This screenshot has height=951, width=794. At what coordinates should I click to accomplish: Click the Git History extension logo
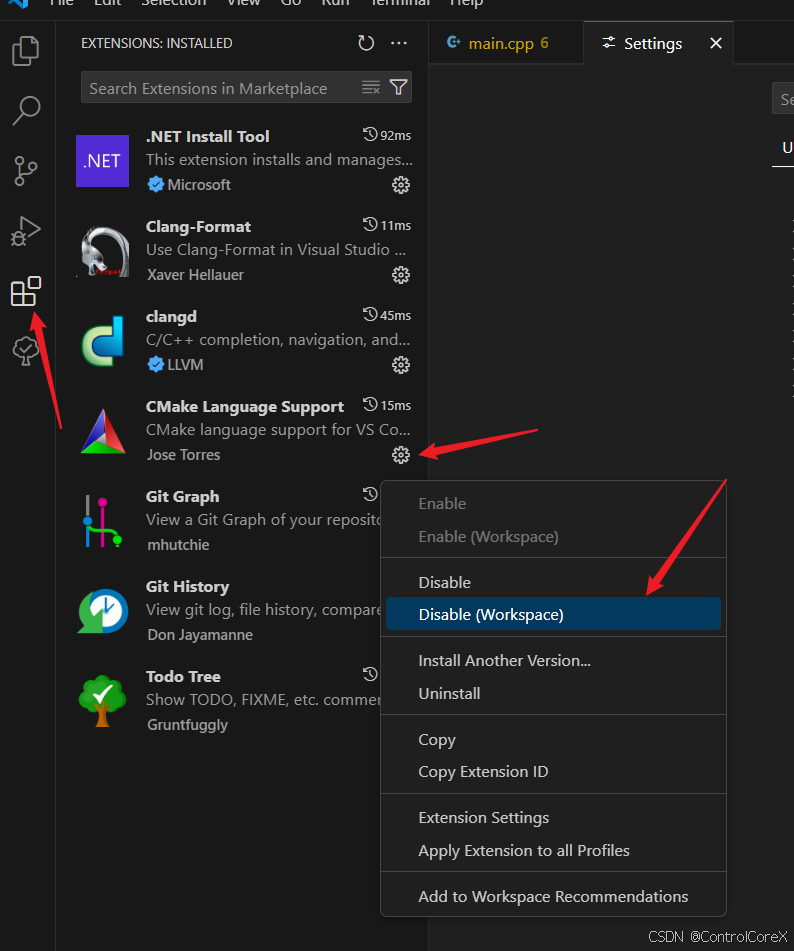[103, 611]
